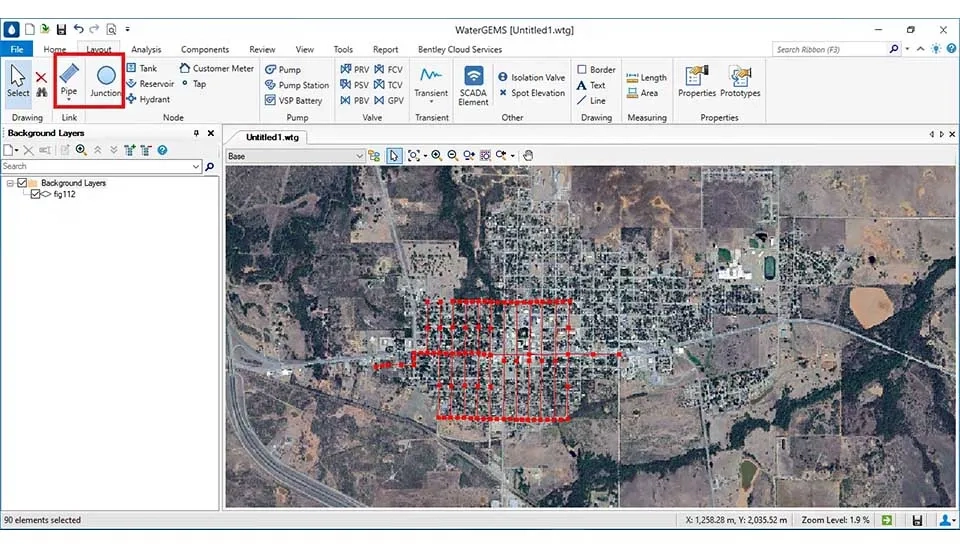Click the Length measuring tool
This screenshot has width=960, height=548.
647,78
